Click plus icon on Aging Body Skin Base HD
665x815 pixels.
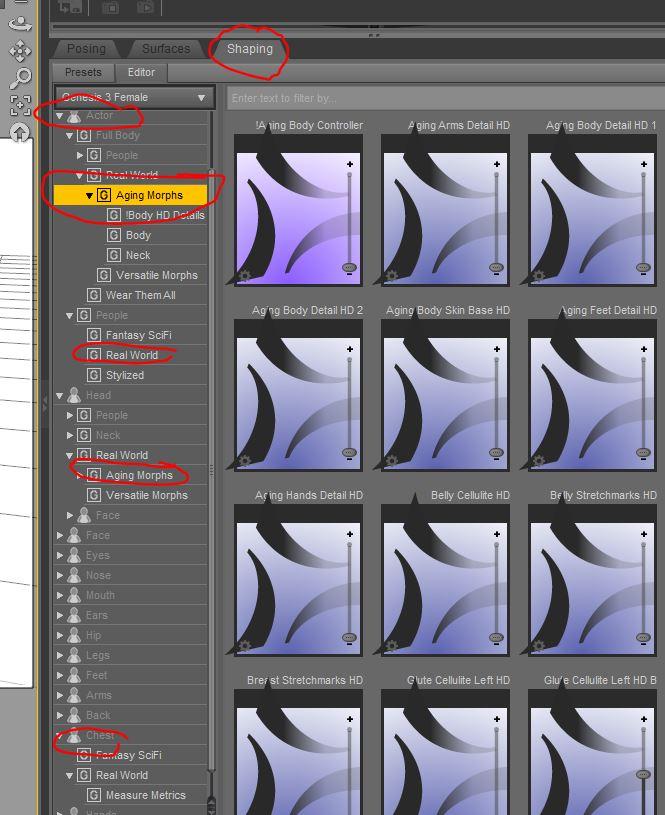tap(497, 349)
